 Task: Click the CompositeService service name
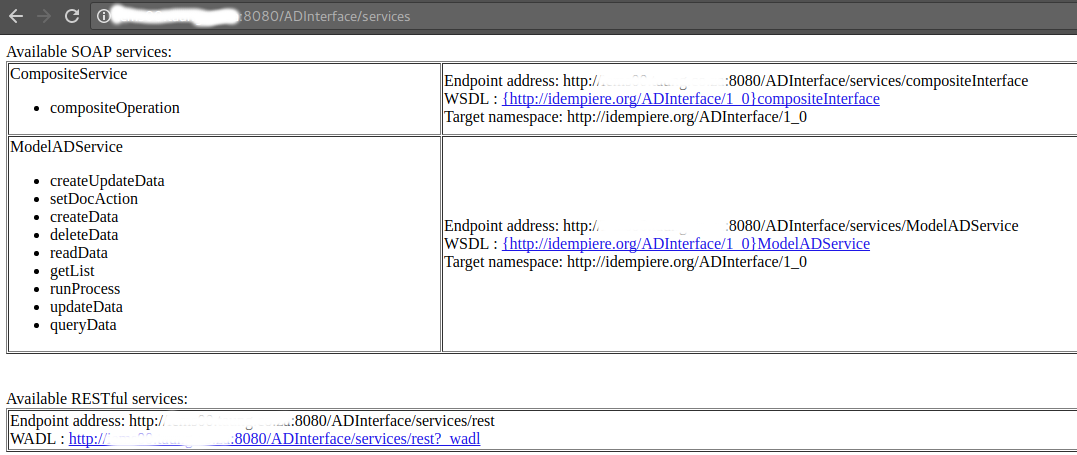click(x=69, y=74)
